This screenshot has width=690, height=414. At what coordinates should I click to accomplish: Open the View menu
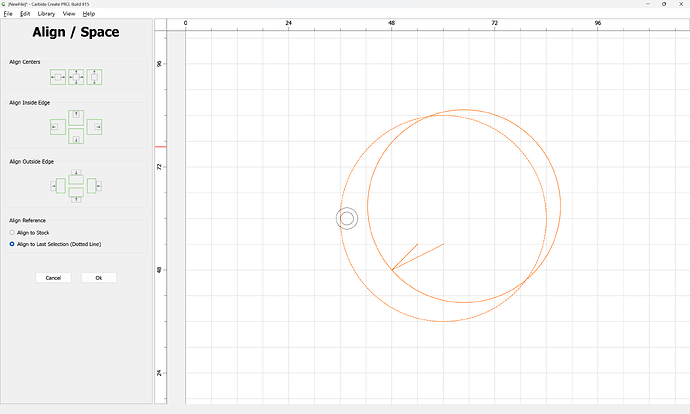(x=69, y=14)
